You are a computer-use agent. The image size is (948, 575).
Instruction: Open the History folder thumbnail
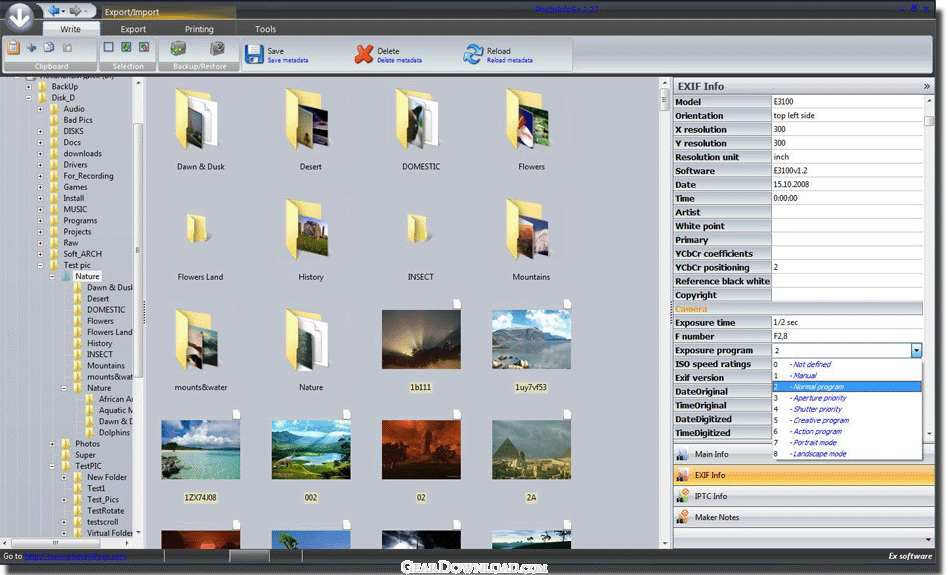tap(307, 230)
